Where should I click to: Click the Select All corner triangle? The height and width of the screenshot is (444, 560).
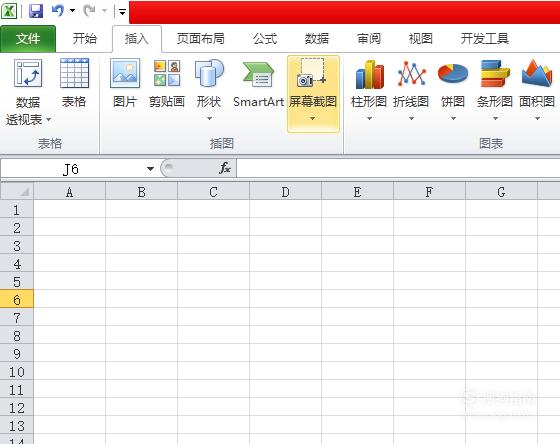tap(17, 191)
